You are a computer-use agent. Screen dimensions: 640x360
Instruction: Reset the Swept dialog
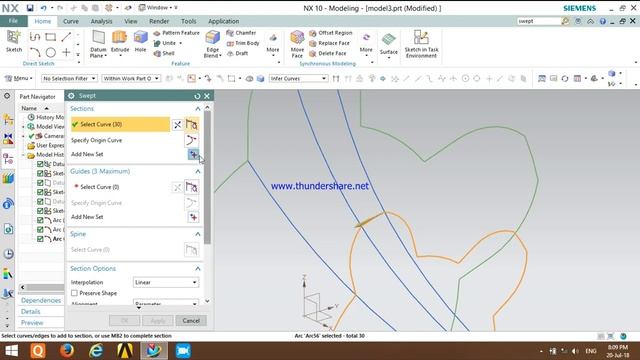tap(198, 96)
